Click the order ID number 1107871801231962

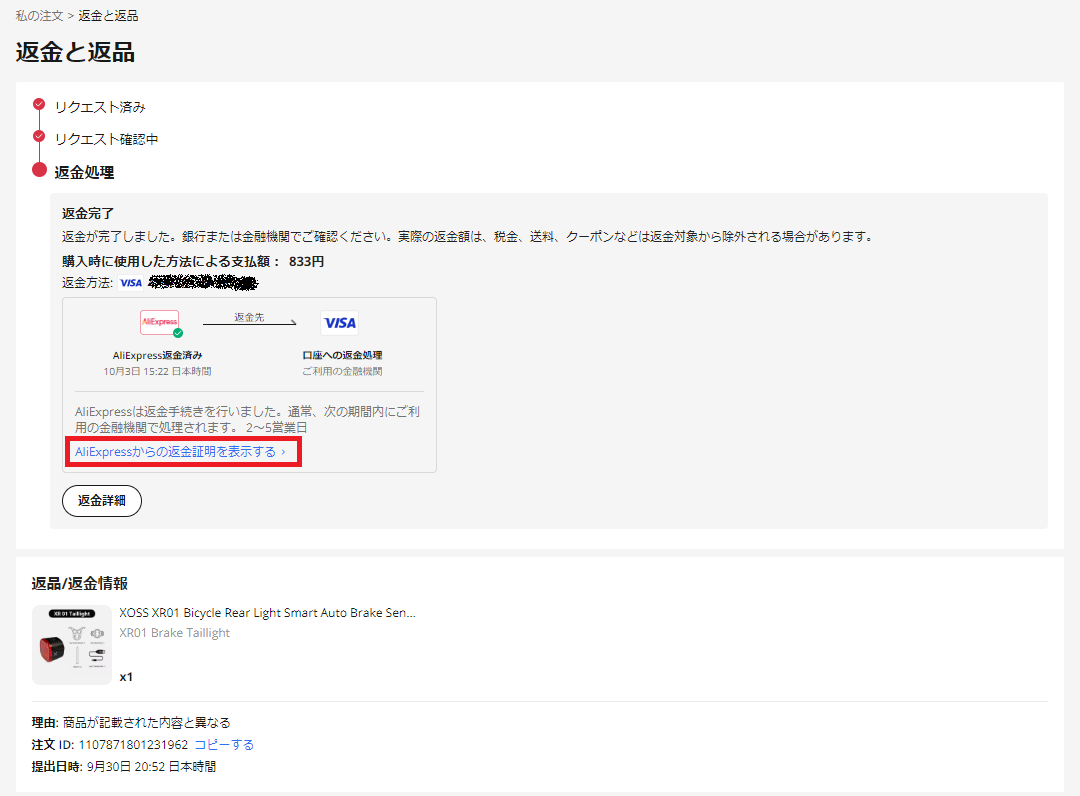133,745
